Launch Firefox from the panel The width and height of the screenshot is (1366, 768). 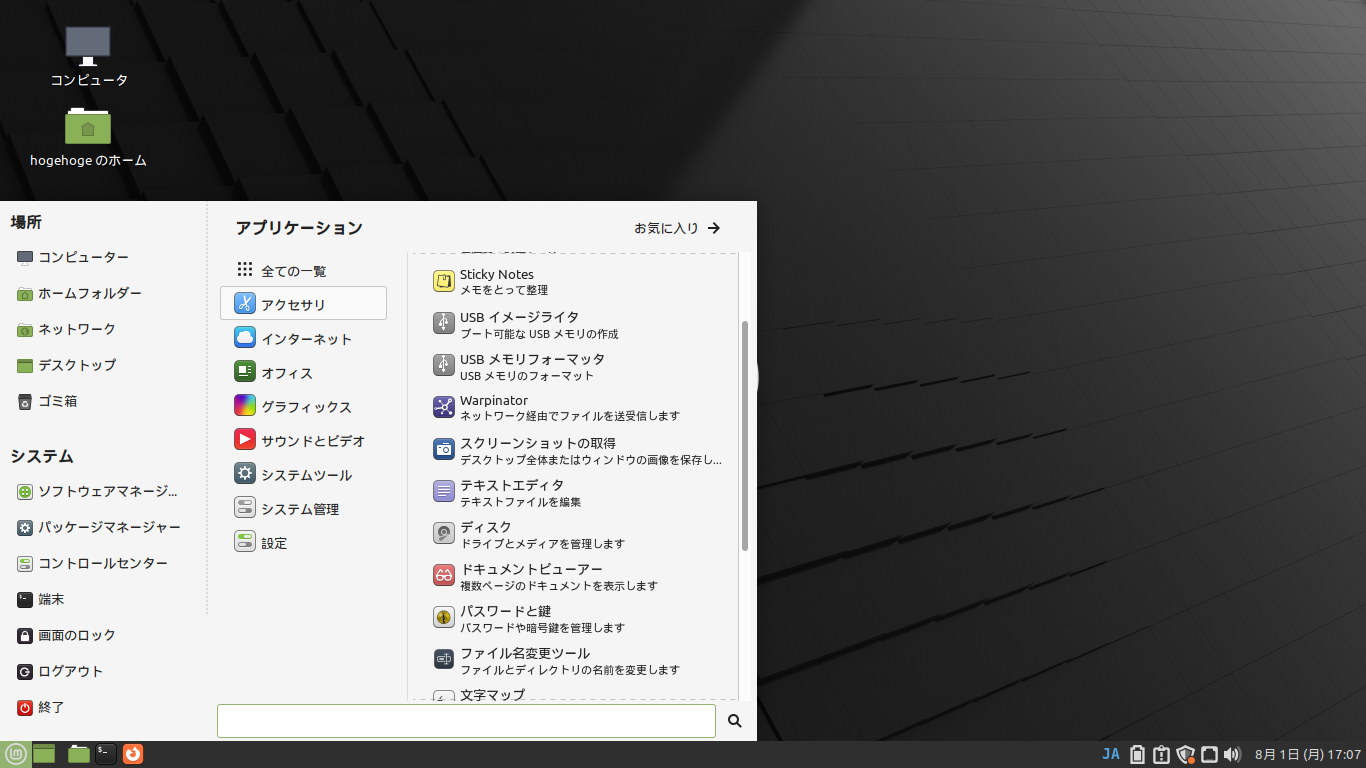point(133,754)
